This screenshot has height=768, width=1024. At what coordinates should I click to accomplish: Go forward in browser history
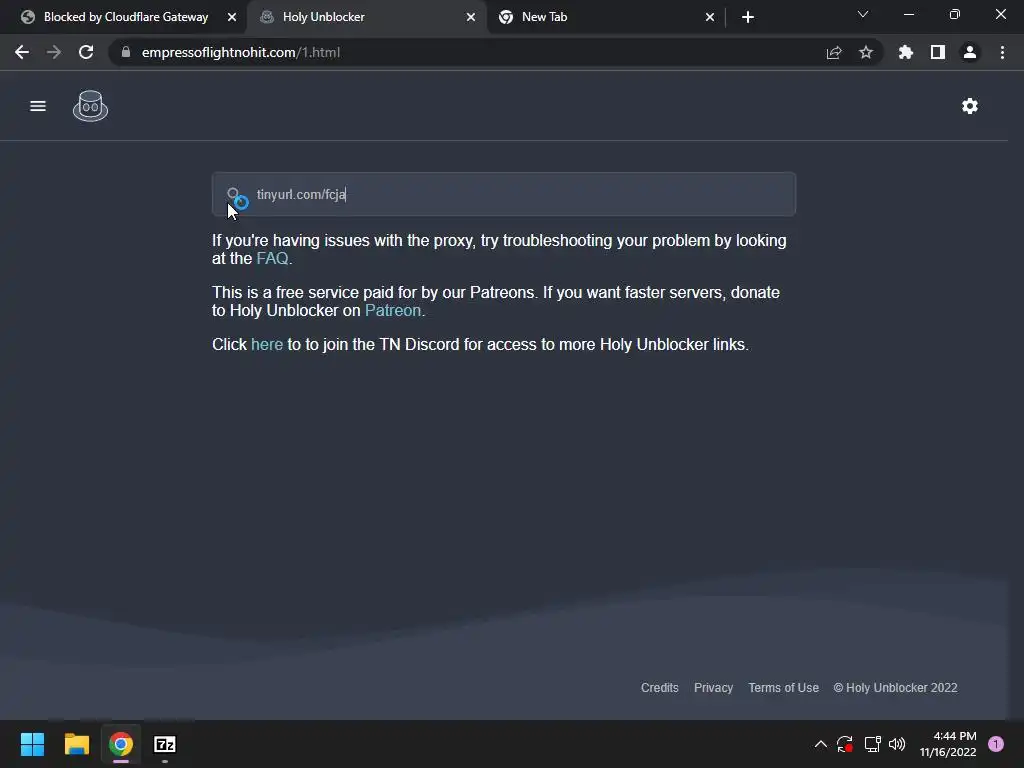click(x=54, y=52)
